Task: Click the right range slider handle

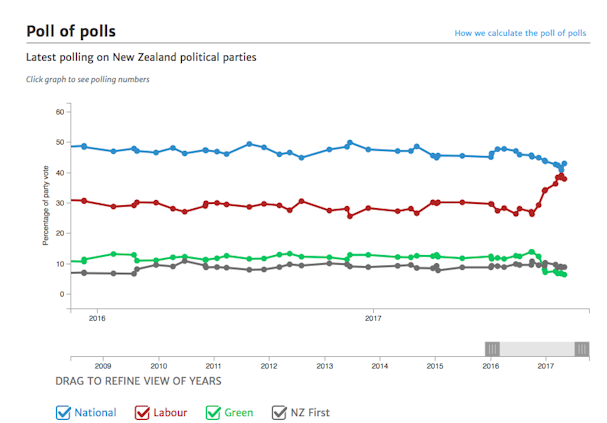Action: [581, 348]
